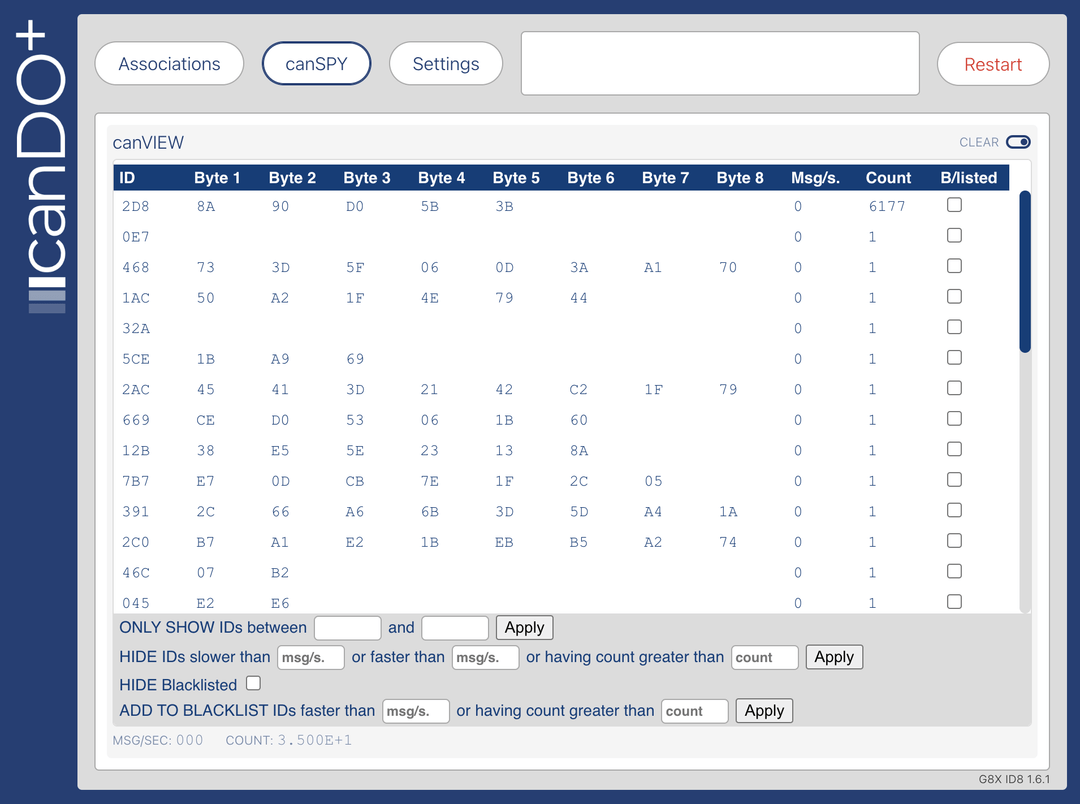
Task: Focus the upper ID range field after 'and'
Action: 455,628
